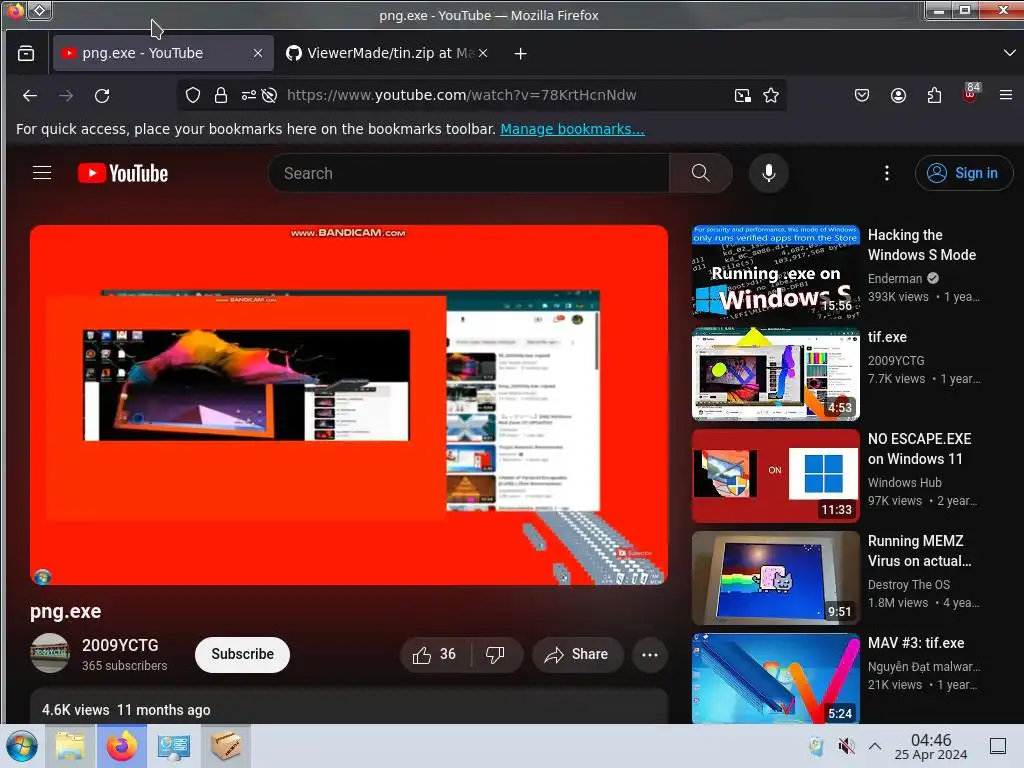Close the png.exe YouTube tab
Image resolution: width=1024 pixels, height=768 pixels.
click(258, 54)
